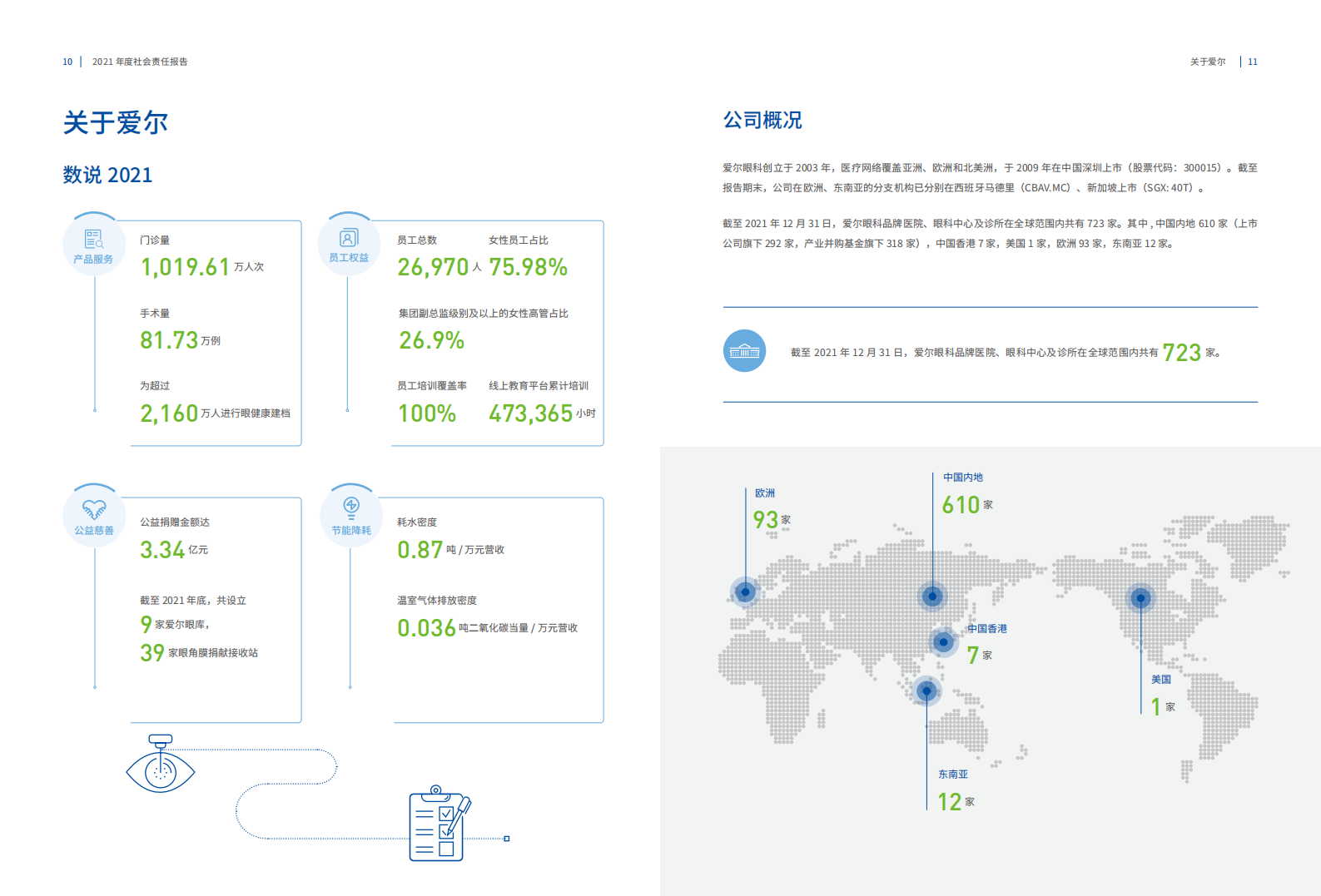Screen dimensions: 1321x896
Task: Click the 集团副总监级别及以上的女性高管占比 label
Action: (x=484, y=314)
